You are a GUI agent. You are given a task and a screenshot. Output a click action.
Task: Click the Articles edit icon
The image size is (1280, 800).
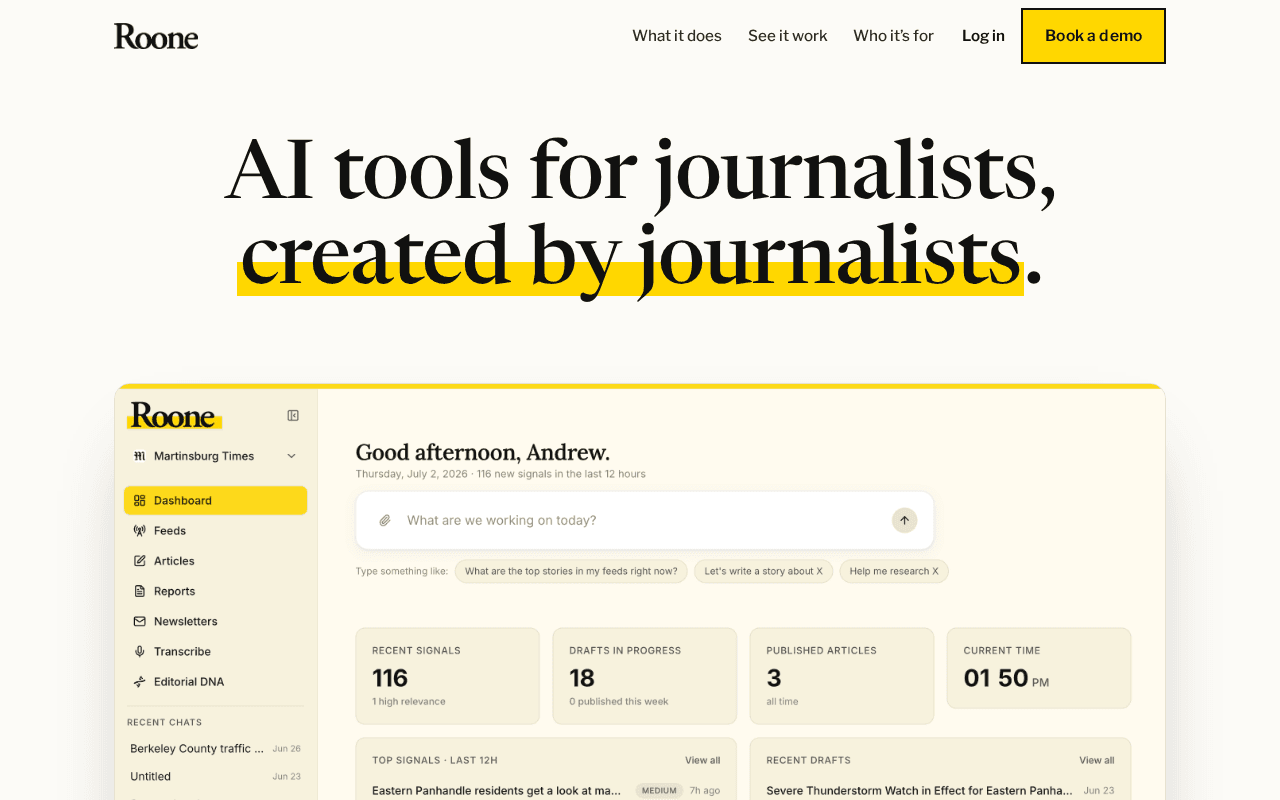139,561
